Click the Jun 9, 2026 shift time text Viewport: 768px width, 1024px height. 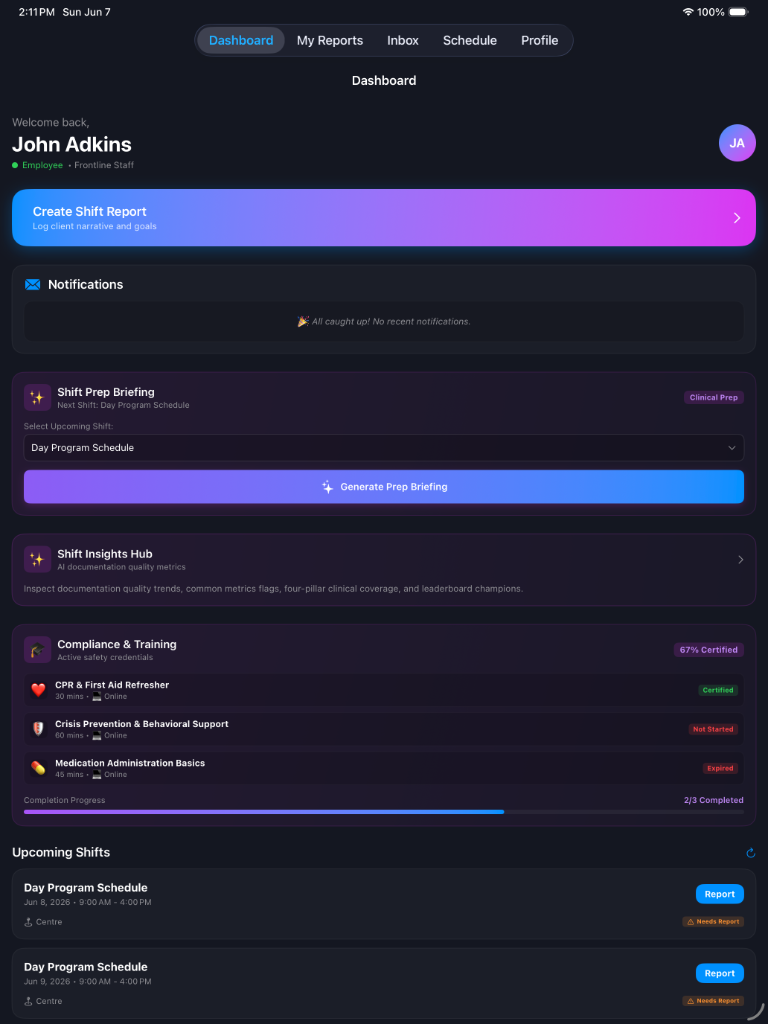pos(88,982)
